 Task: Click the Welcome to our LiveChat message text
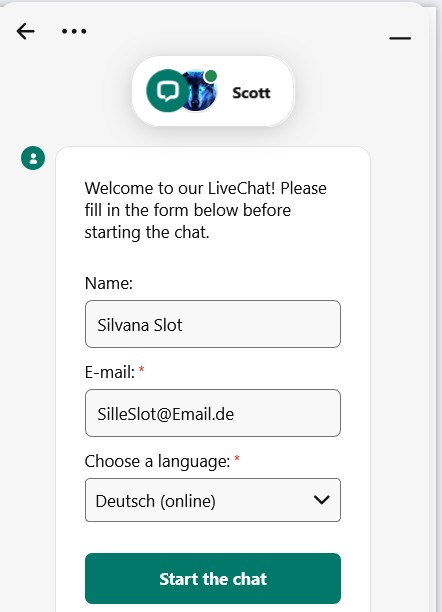pos(205,210)
